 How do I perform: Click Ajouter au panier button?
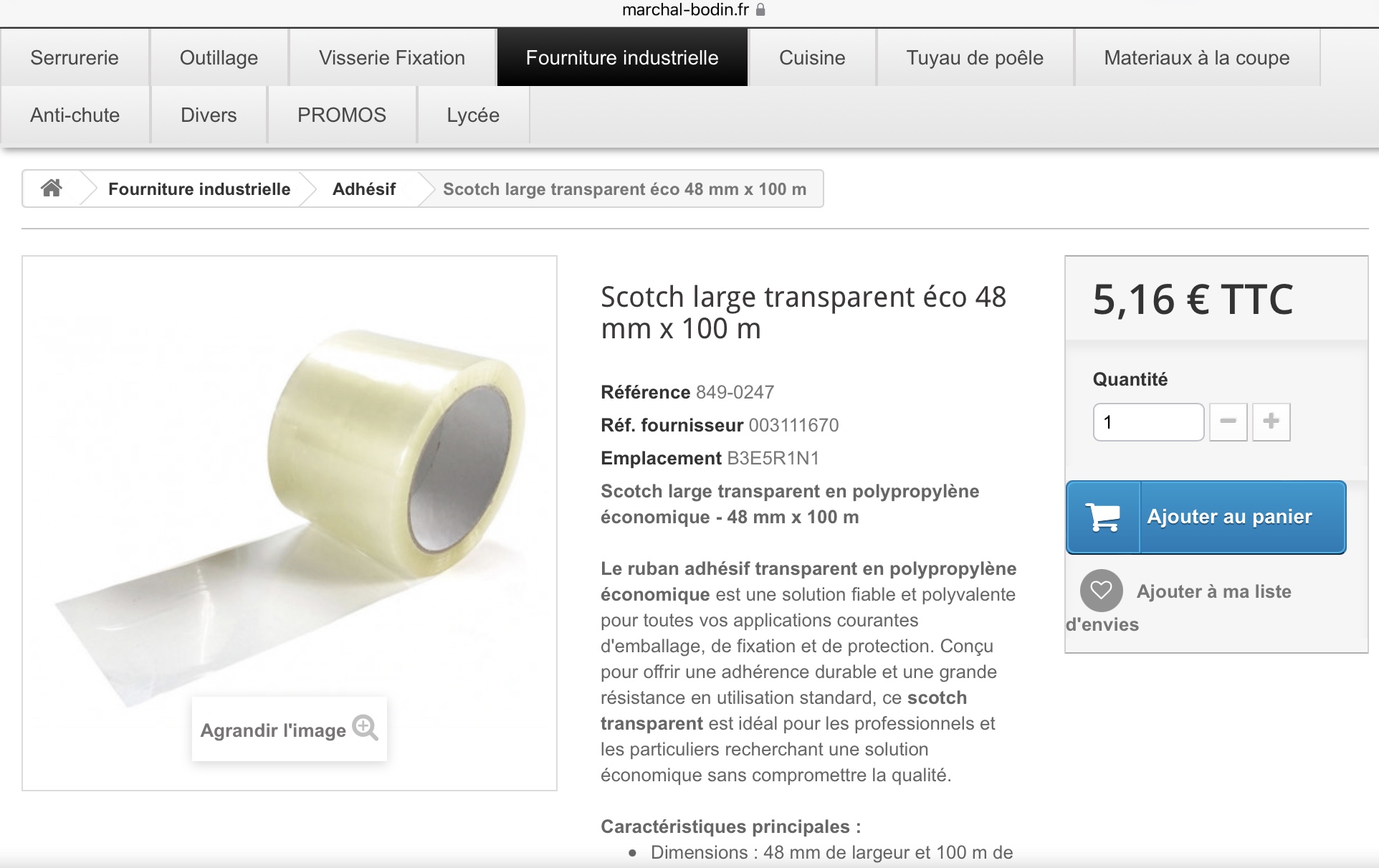[x=1206, y=518]
